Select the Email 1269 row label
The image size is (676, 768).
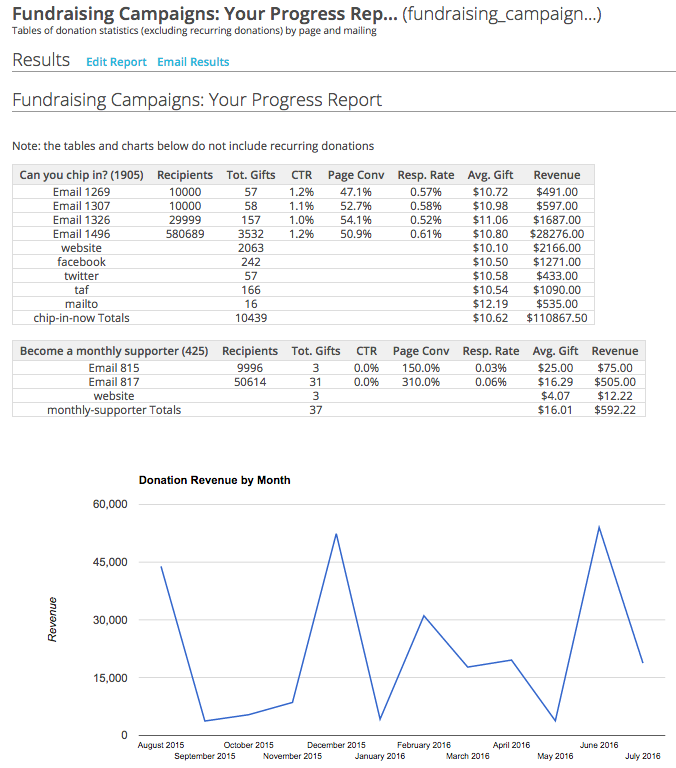[81, 192]
